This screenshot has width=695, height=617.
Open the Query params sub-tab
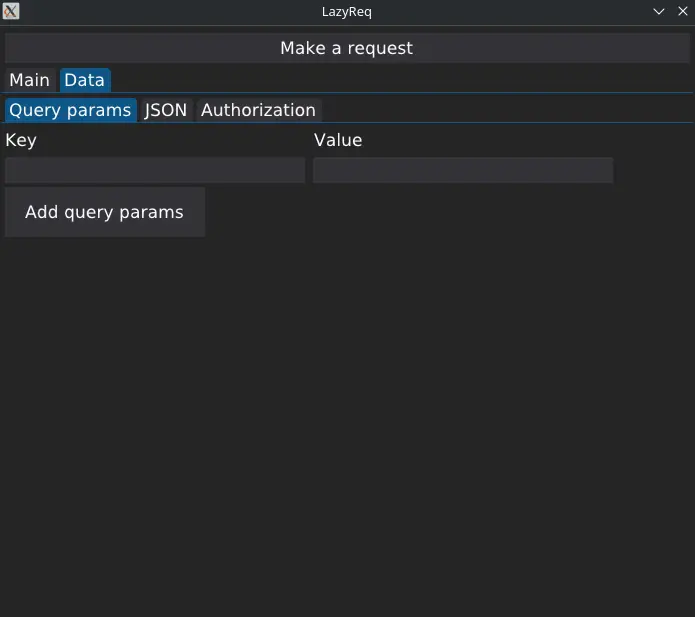click(70, 110)
